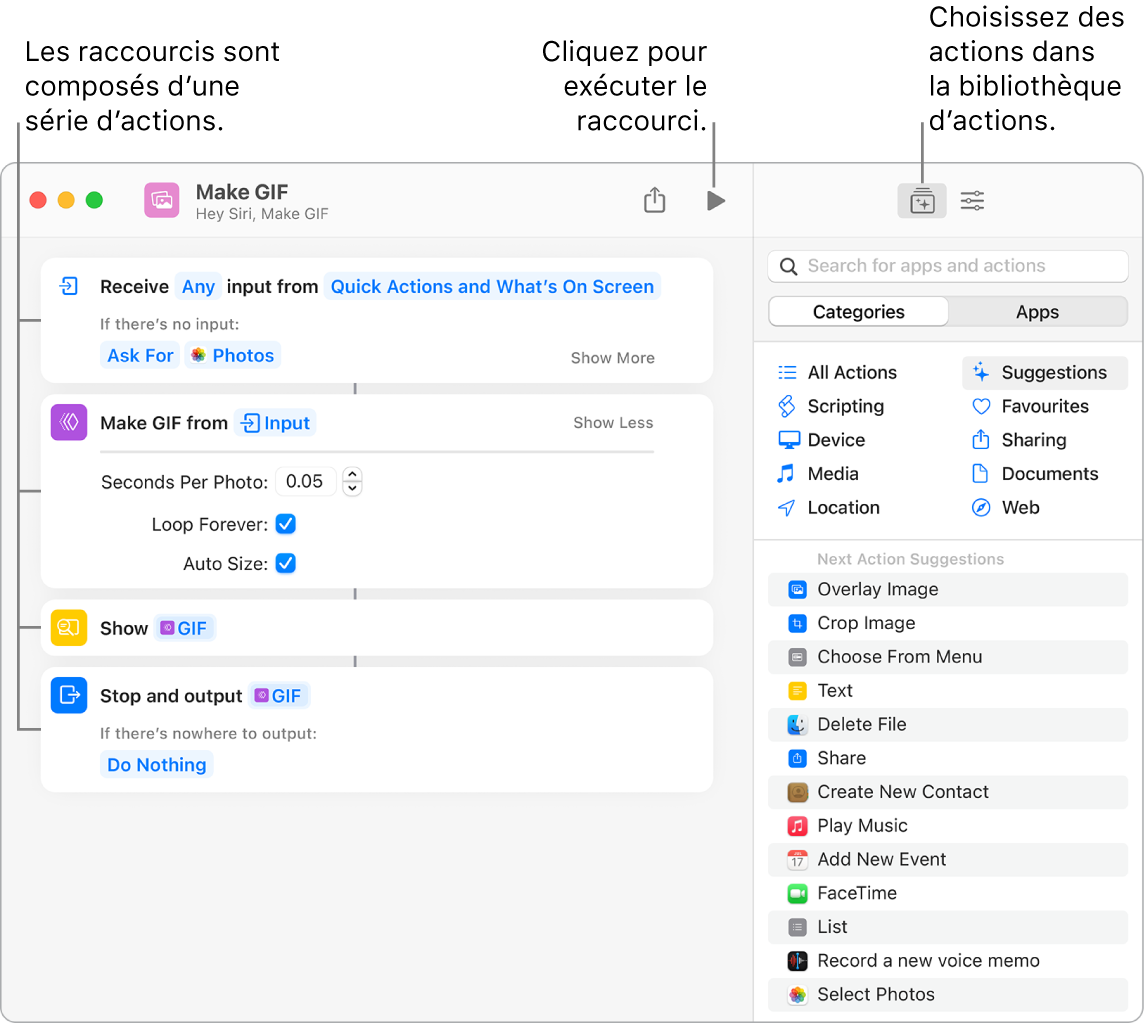Increase Seconds Per Photo stepper
The width and height of the screenshot is (1146, 1024).
pyautogui.click(x=352, y=475)
